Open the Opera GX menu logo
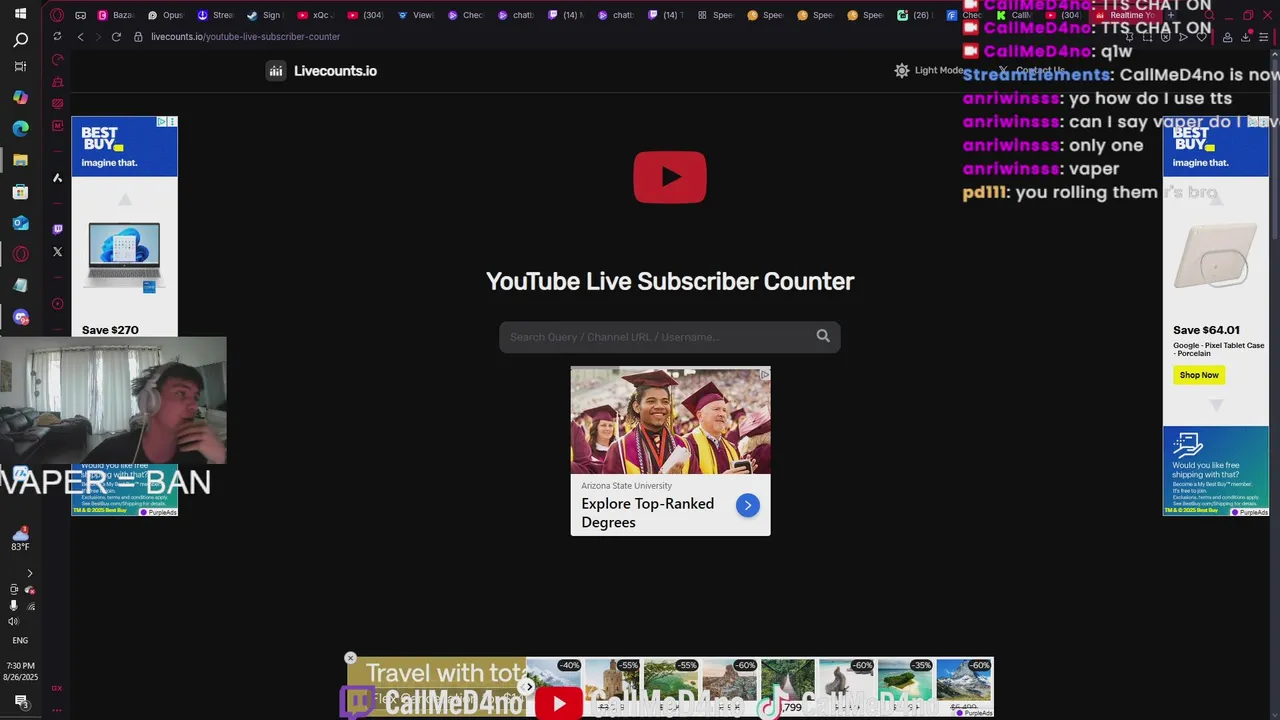Viewport: 1280px width, 720px height. tap(57, 15)
